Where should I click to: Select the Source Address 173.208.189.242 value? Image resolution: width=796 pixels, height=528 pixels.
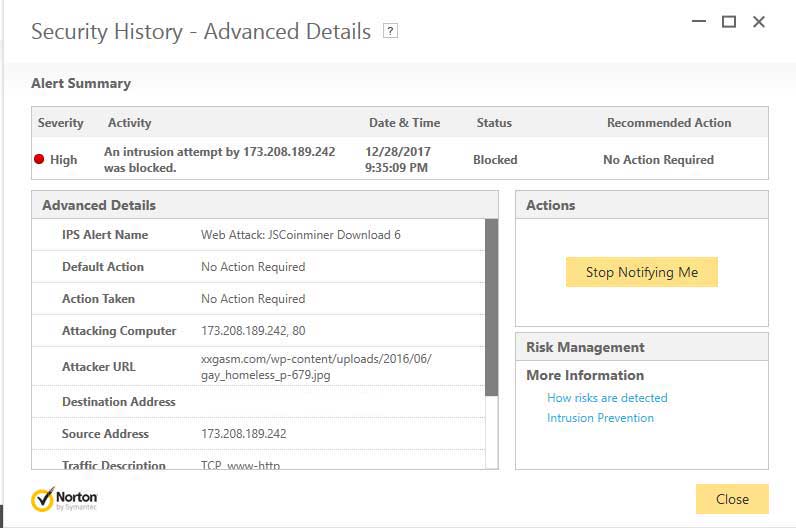click(x=244, y=434)
